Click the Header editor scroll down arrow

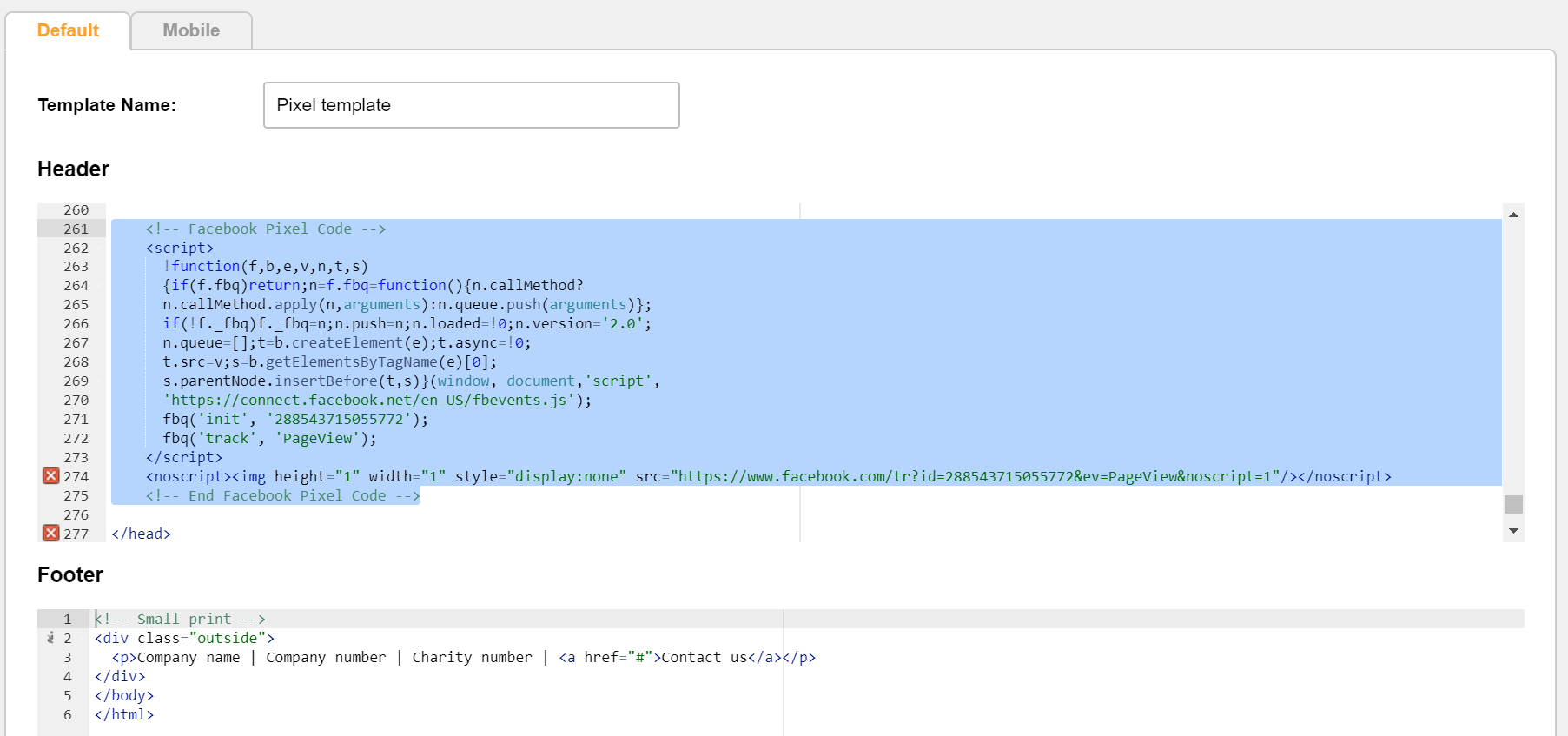click(x=1513, y=531)
